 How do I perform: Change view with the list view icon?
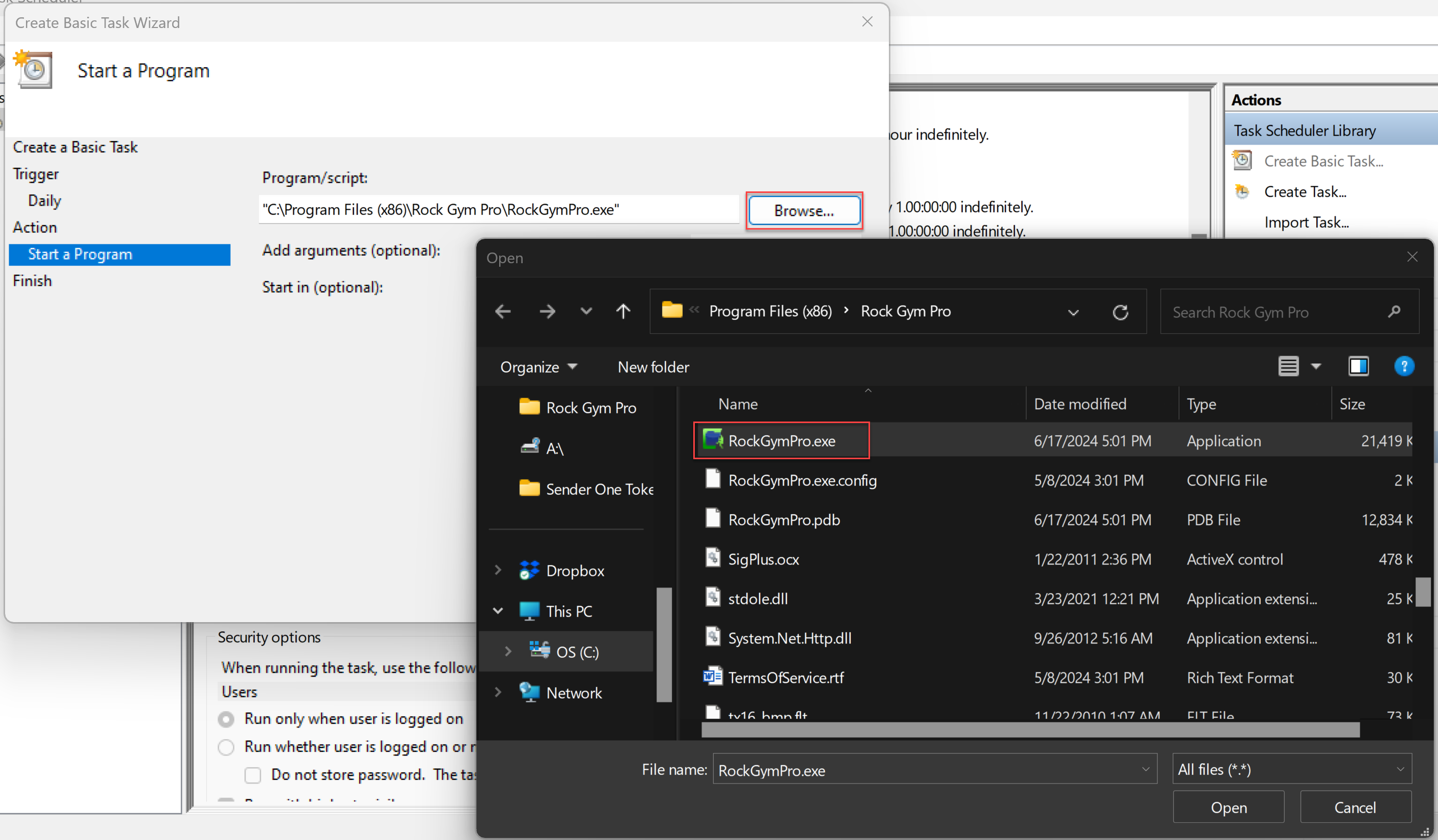click(1288, 366)
